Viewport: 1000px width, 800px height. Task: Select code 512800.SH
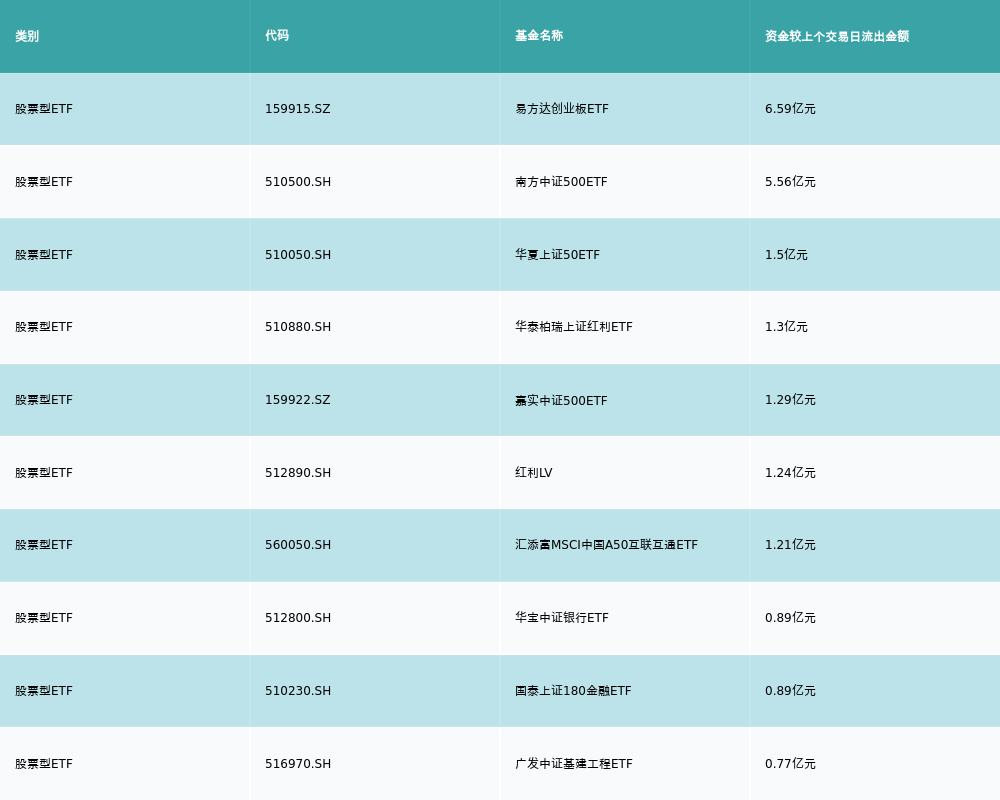tap(298, 618)
